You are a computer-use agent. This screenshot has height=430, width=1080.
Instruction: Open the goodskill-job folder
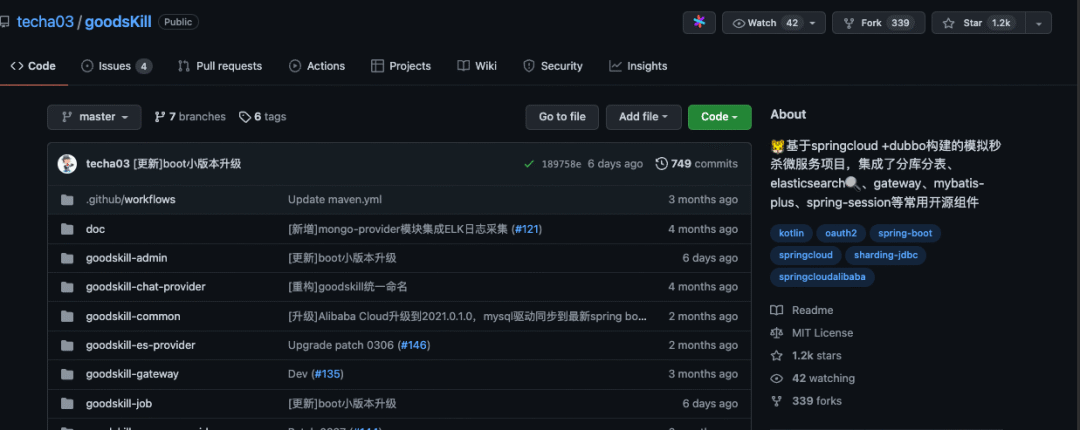(119, 403)
